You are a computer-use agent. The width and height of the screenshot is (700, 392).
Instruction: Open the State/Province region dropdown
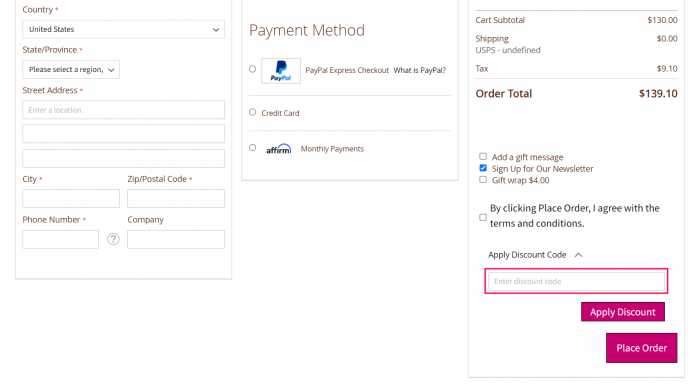[x=71, y=70]
